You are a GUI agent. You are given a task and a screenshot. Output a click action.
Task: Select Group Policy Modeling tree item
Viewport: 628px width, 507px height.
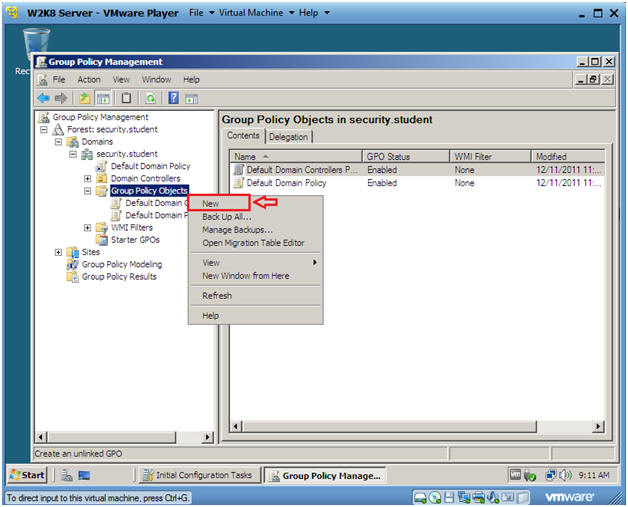pos(122,264)
